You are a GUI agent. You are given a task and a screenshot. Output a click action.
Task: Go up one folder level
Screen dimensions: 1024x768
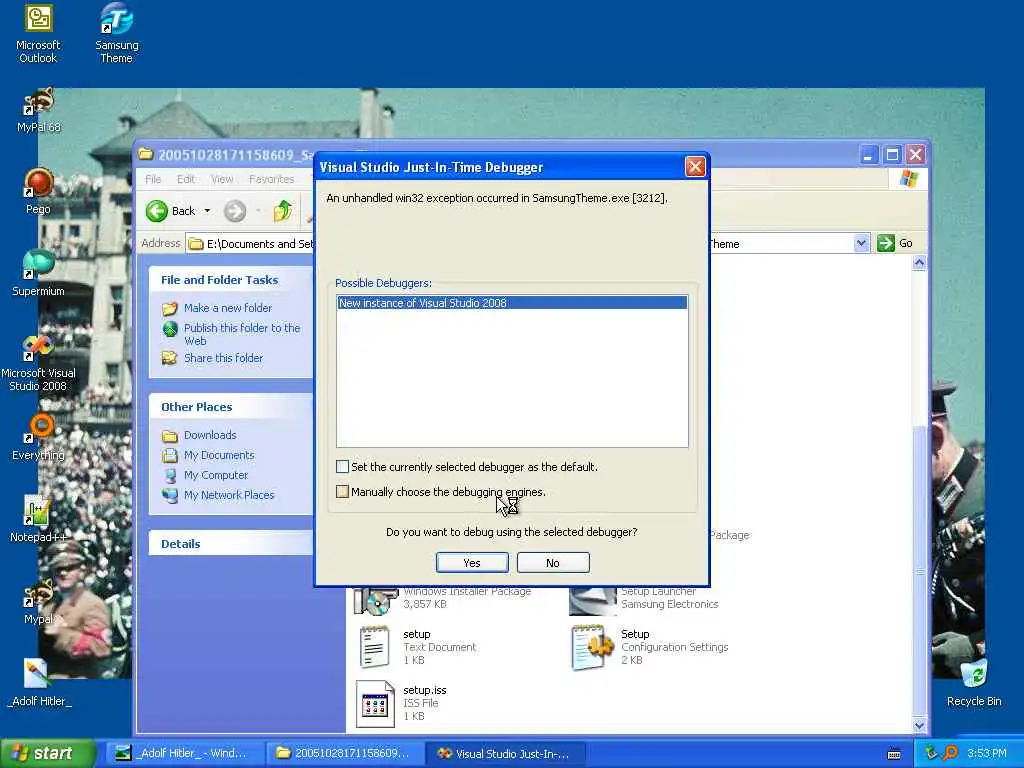tap(283, 211)
